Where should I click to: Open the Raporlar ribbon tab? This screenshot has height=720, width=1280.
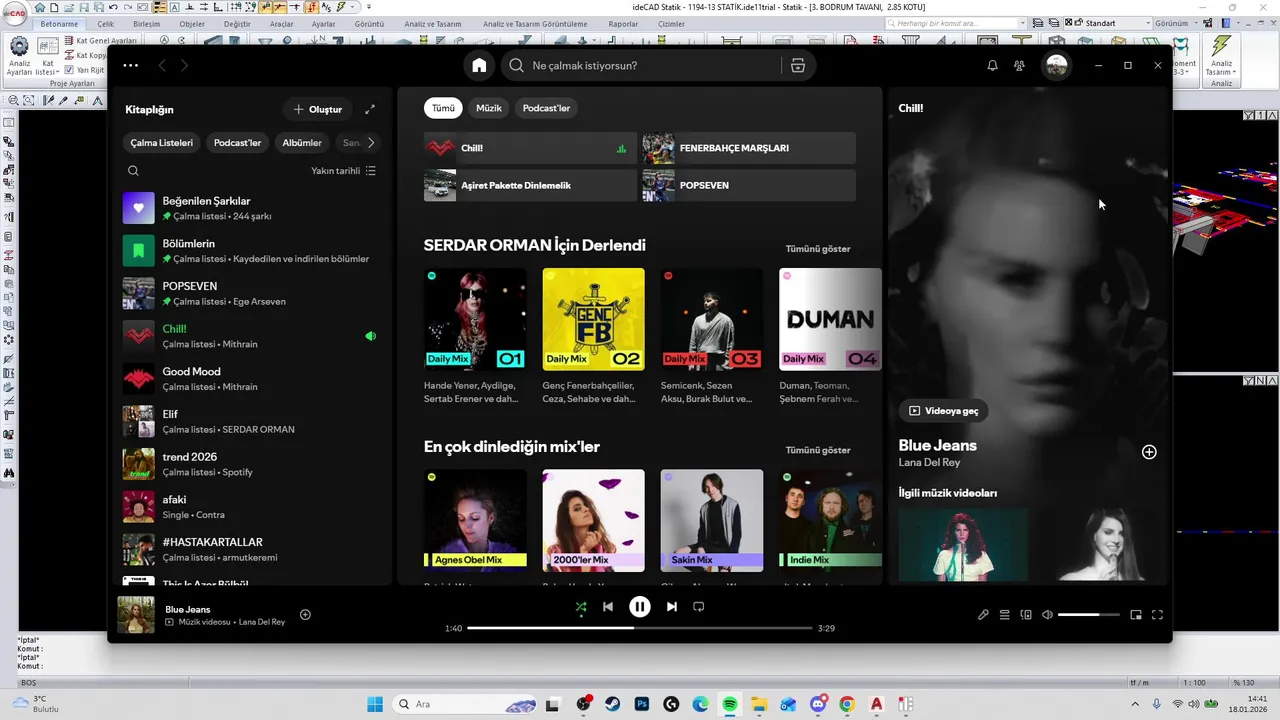point(623,23)
